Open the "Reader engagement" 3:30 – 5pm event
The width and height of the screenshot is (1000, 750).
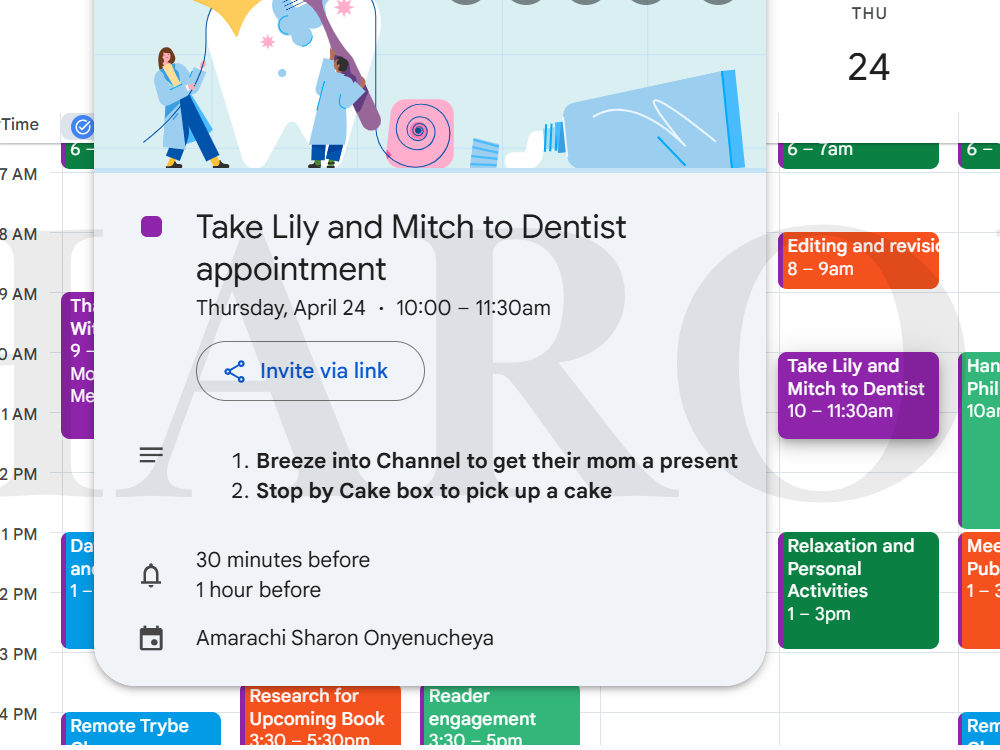click(501, 716)
